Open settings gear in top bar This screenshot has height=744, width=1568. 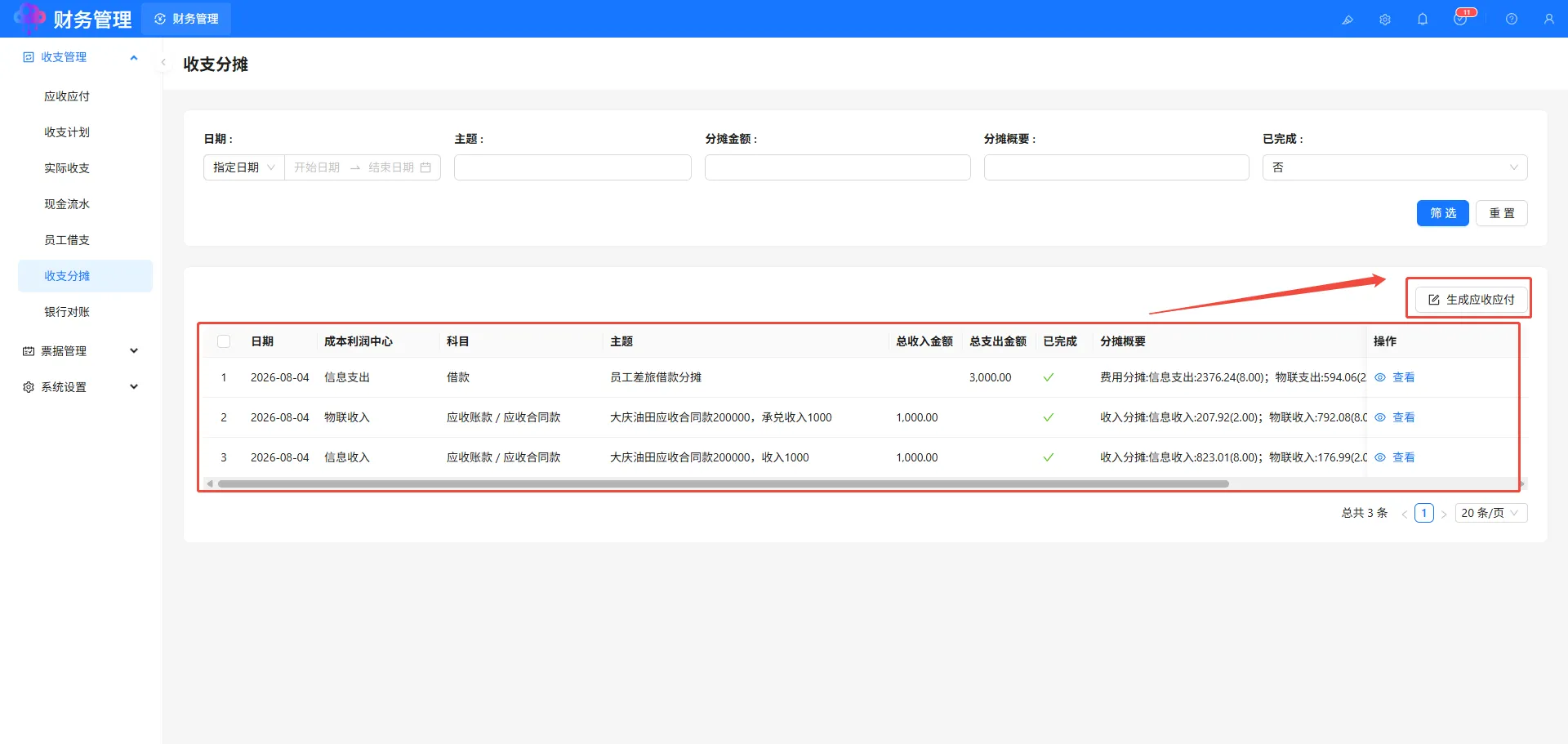click(1385, 20)
